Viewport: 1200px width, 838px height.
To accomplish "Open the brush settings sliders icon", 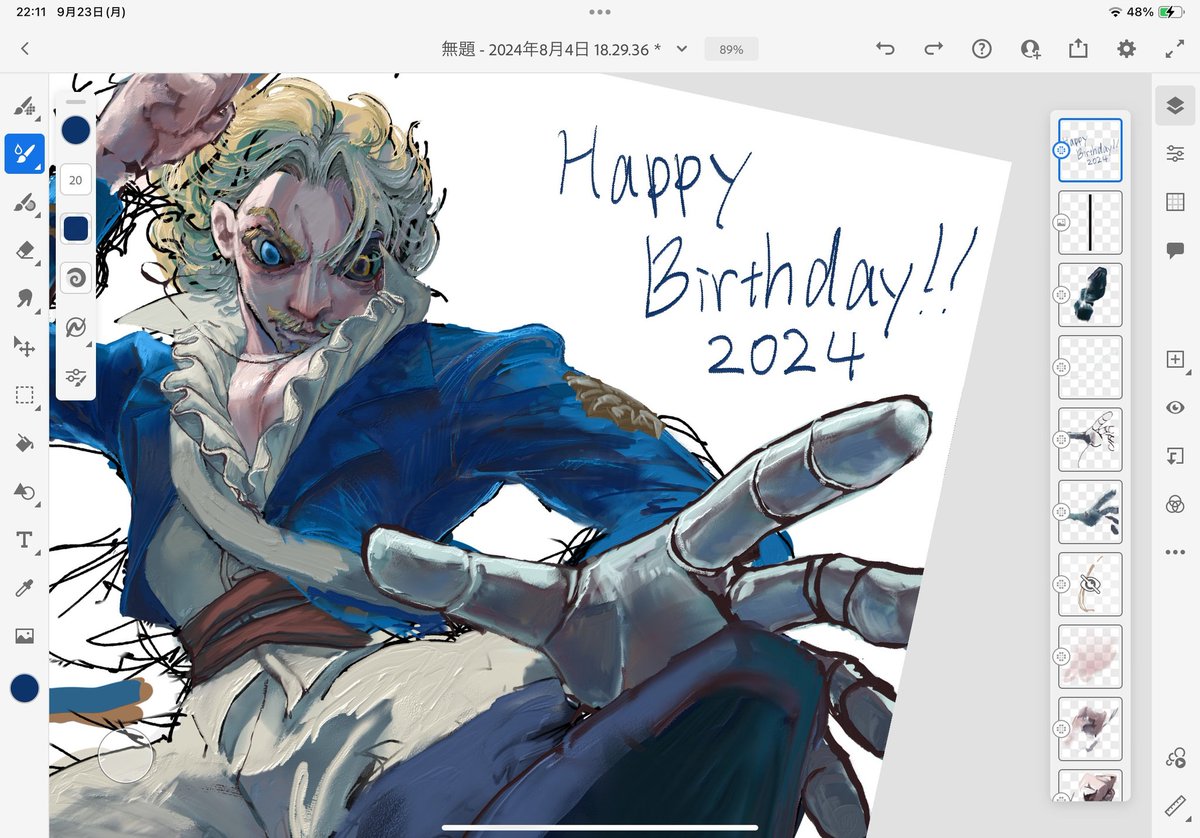I will pyautogui.click(x=76, y=377).
